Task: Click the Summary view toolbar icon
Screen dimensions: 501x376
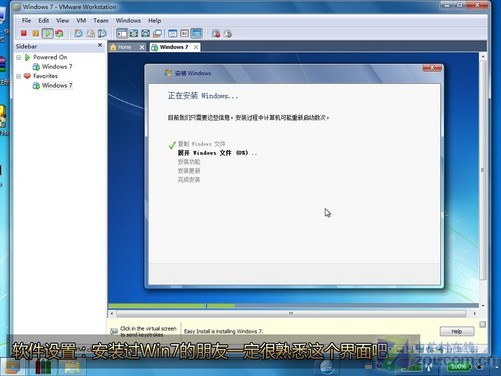Action: [173, 33]
